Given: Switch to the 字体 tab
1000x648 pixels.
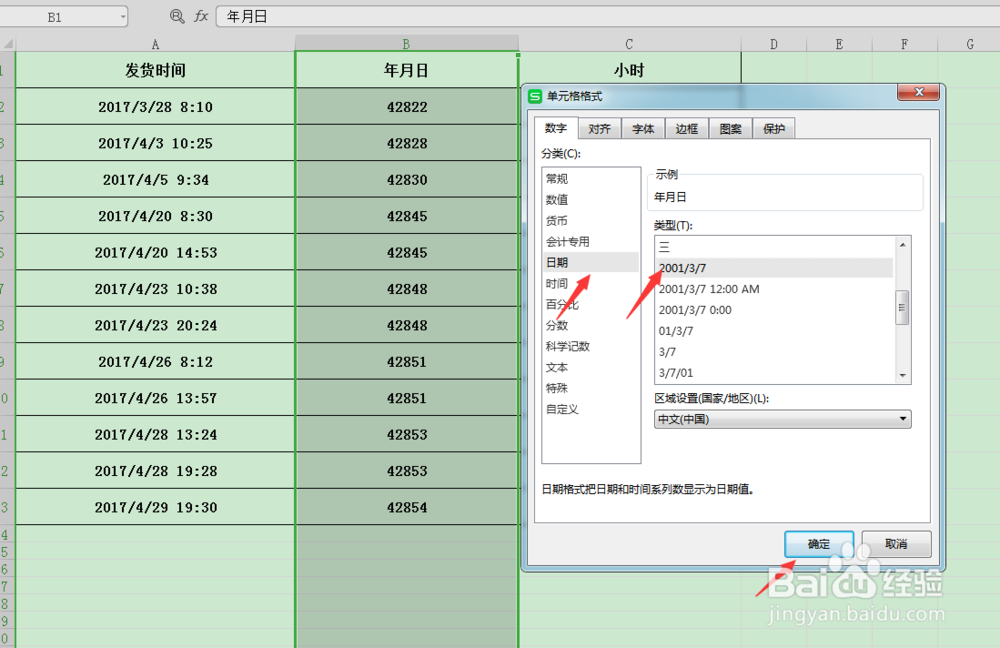Looking at the screenshot, I should 642,128.
